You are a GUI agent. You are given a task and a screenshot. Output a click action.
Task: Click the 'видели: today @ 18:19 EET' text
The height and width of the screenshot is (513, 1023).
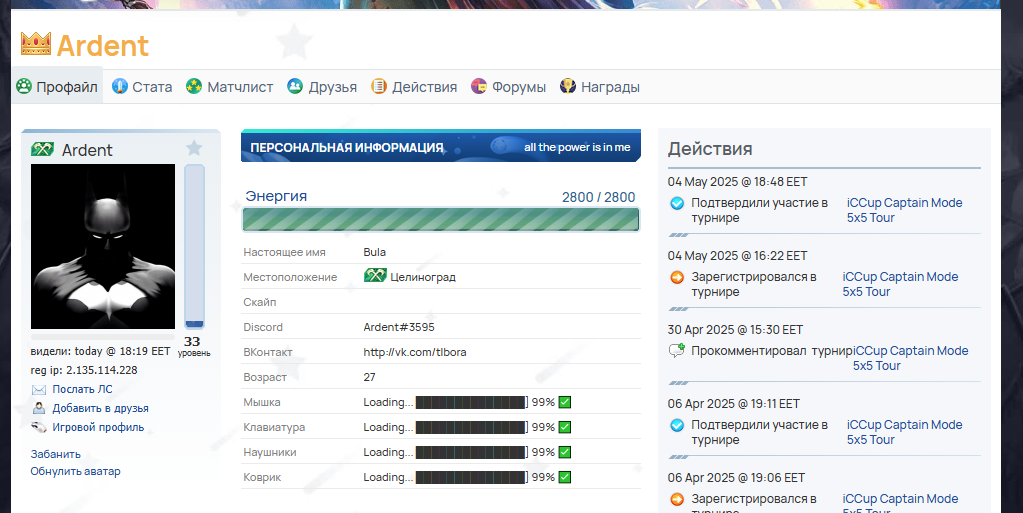100,351
